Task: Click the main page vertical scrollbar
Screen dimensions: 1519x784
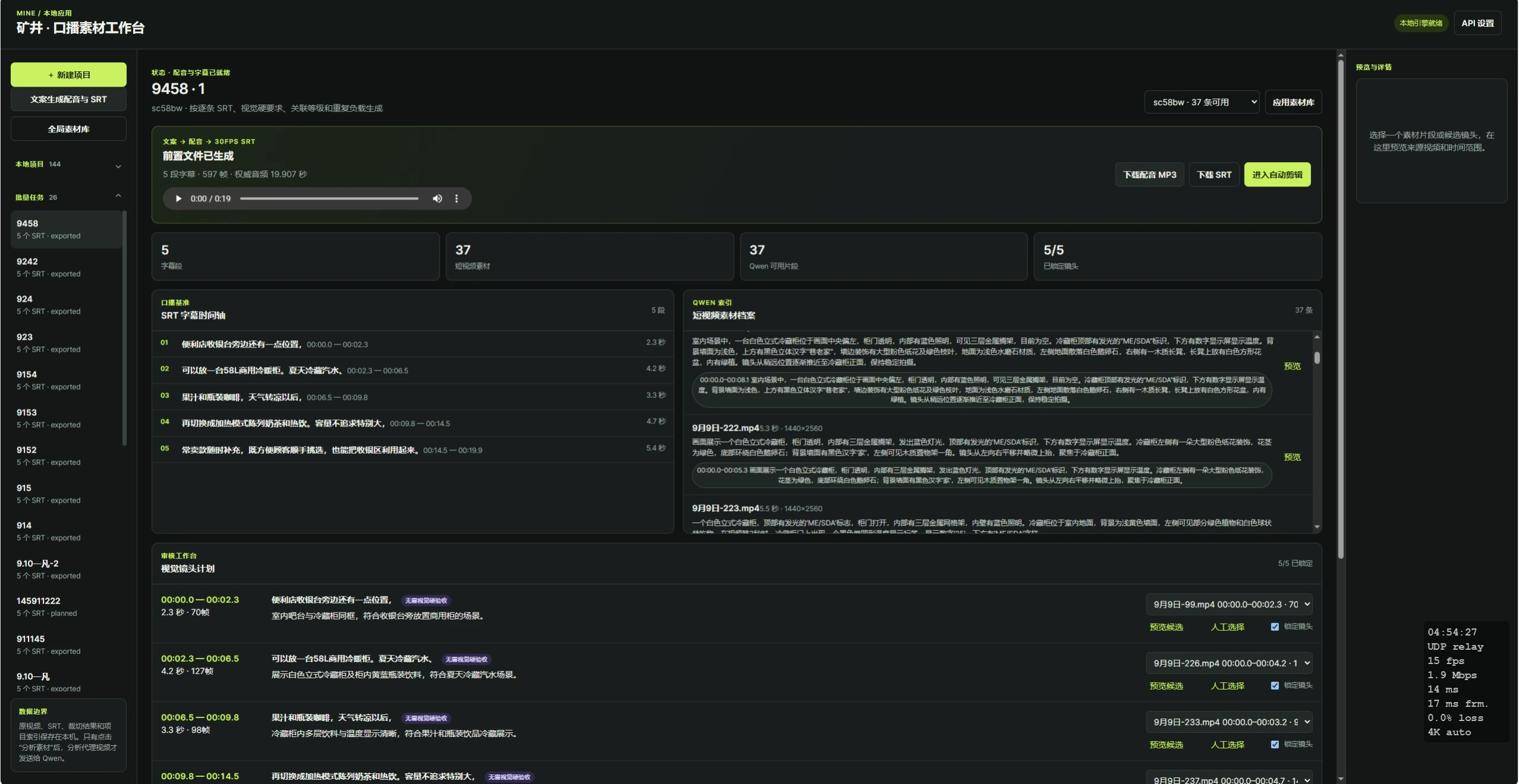Action: pos(1341,309)
